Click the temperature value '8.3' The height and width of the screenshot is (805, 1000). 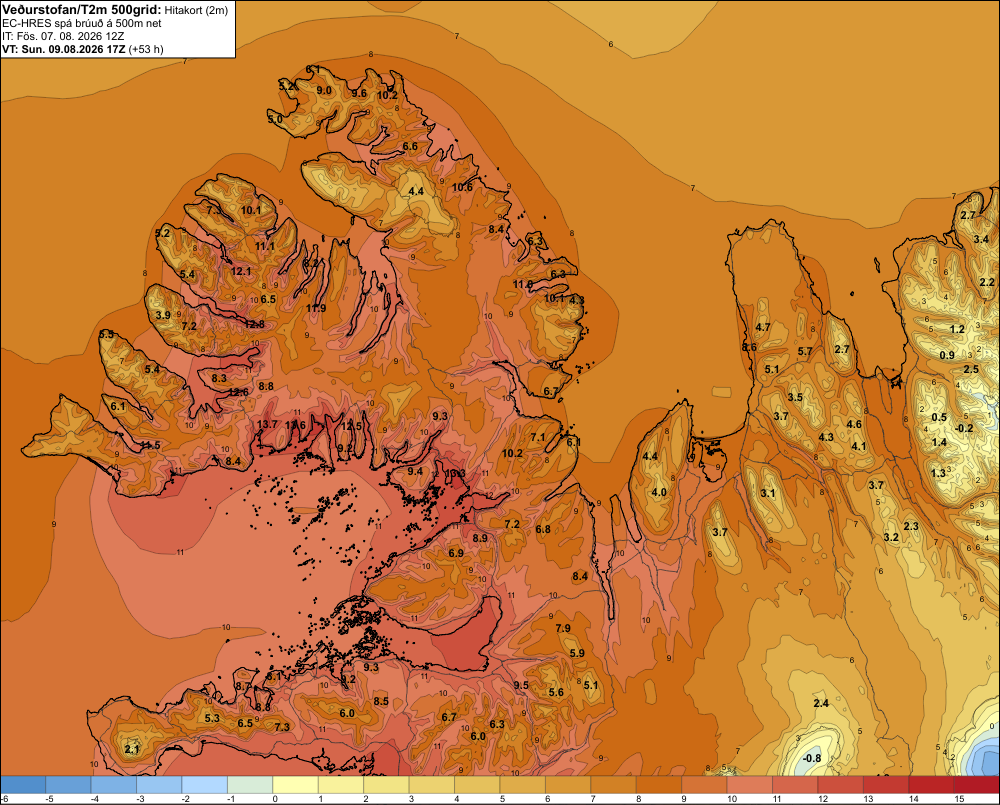click(x=219, y=378)
